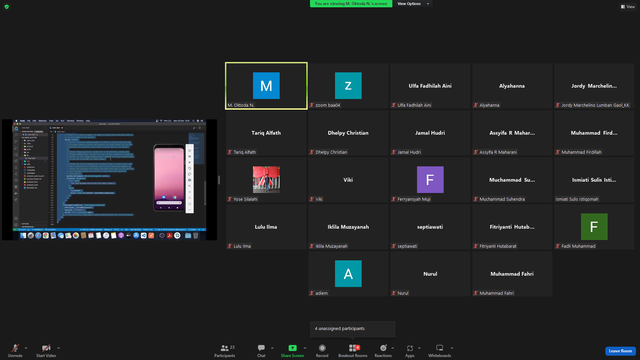Open video options caret beside Start Video

click(58, 348)
